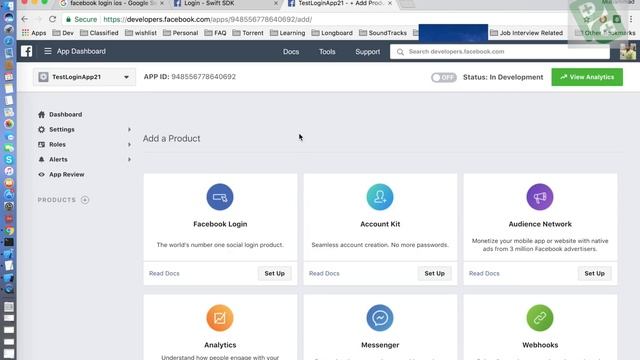Open the profile avatar in the header
Viewport: 640px width, 360px height.
click(628, 52)
